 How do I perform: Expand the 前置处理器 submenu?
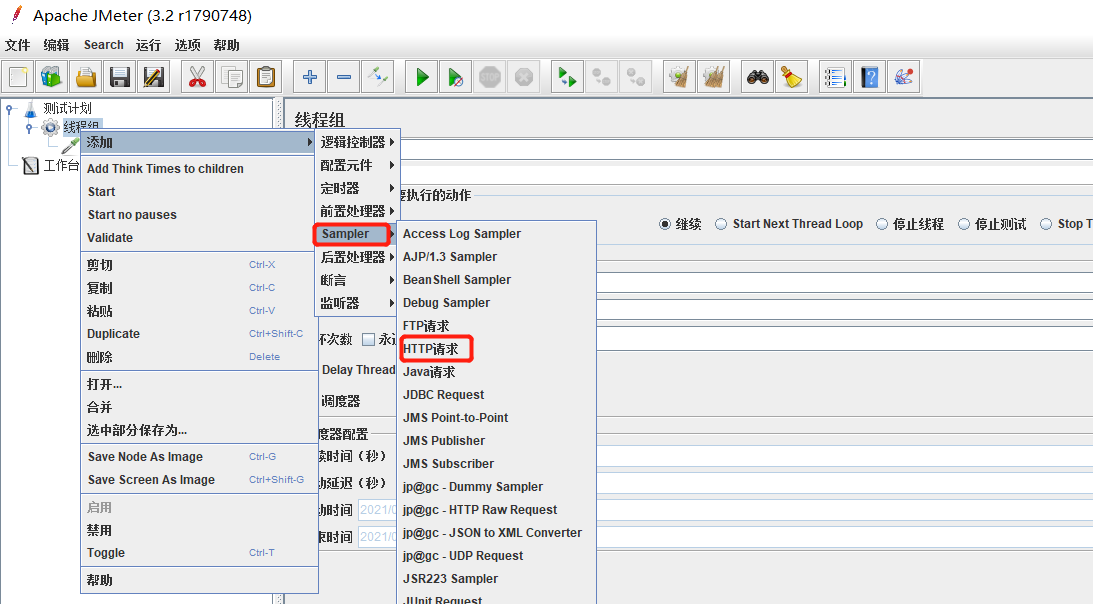pyautogui.click(x=358, y=211)
